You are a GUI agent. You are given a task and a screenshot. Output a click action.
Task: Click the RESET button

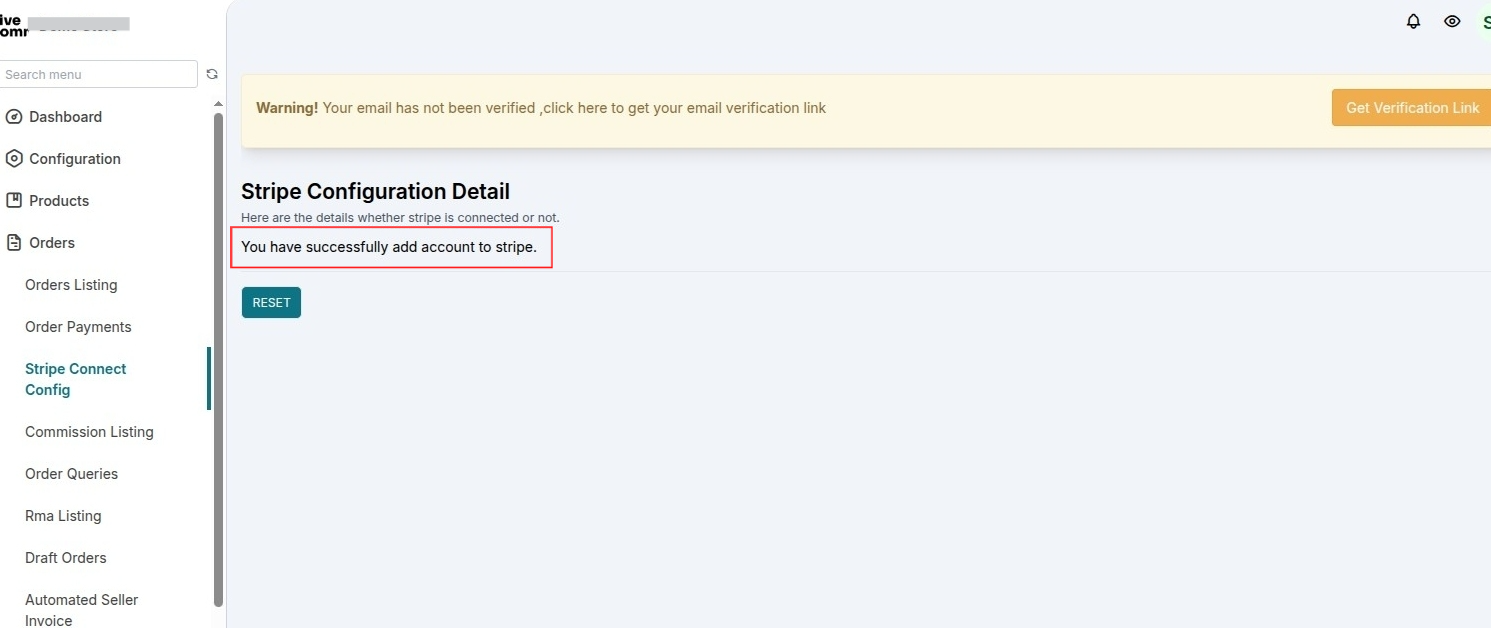click(x=271, y=303)
